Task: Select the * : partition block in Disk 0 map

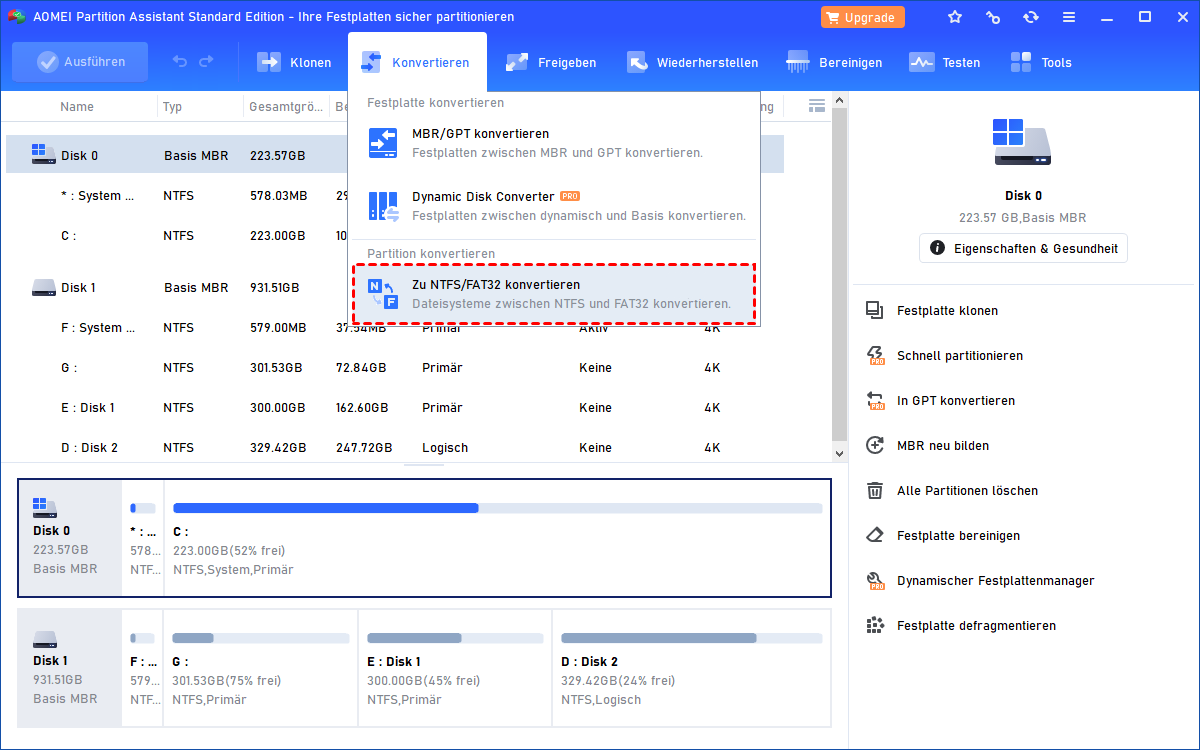Action: click(143, 538)
